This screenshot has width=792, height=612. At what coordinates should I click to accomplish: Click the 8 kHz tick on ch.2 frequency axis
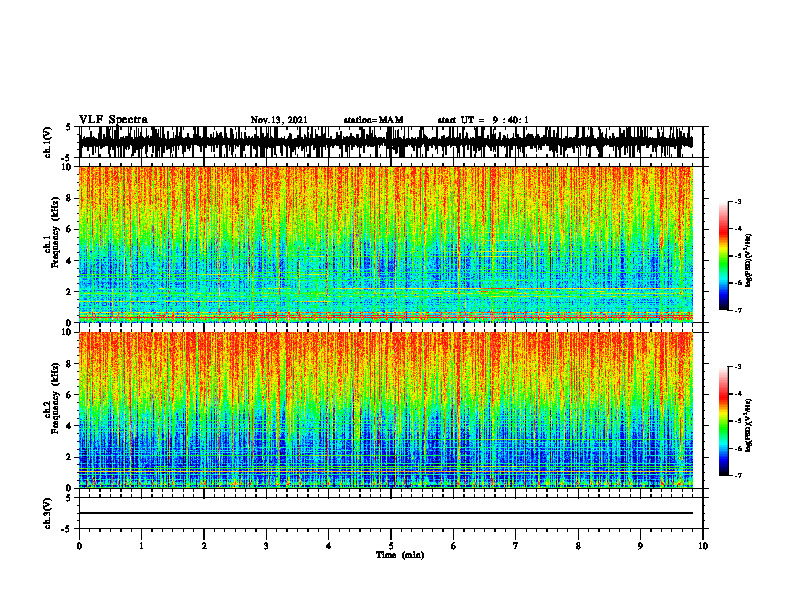[x=69, y=364]
